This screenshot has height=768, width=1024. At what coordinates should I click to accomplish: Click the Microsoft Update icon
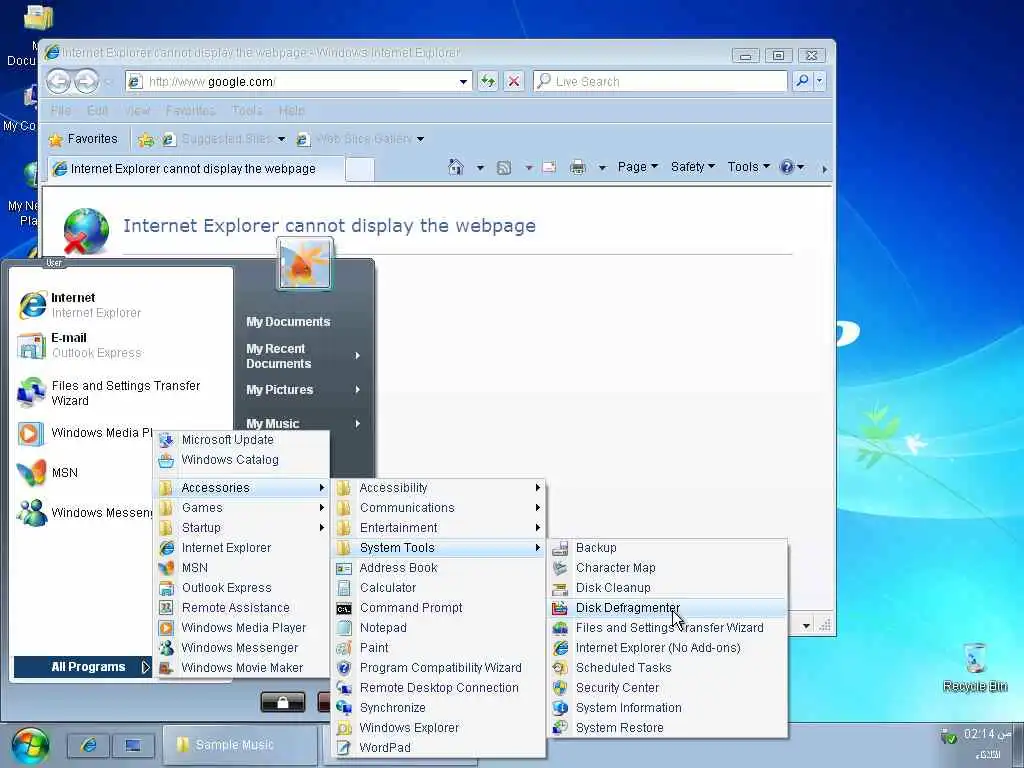[x=167, y=440]
